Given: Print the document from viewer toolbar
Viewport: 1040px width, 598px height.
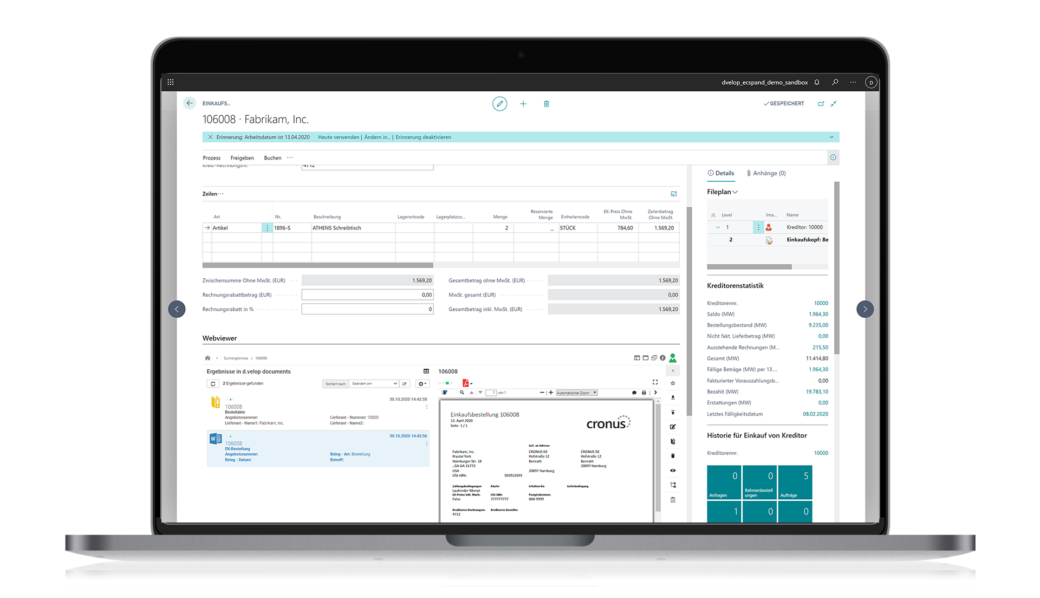Looking at the screenshot, I should click(643, 392).
